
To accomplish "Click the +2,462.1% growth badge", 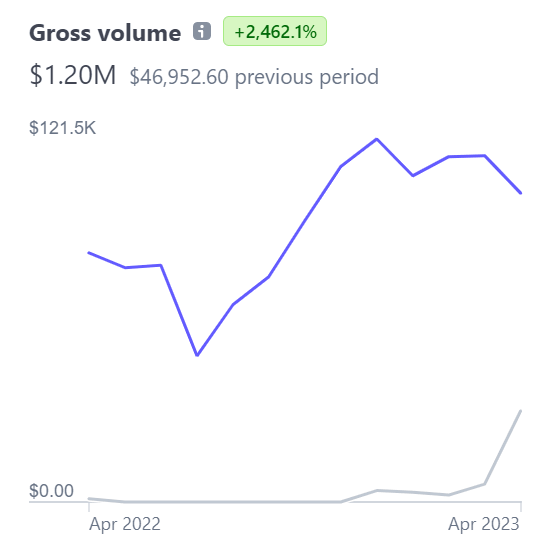I will tap(275, 31).
